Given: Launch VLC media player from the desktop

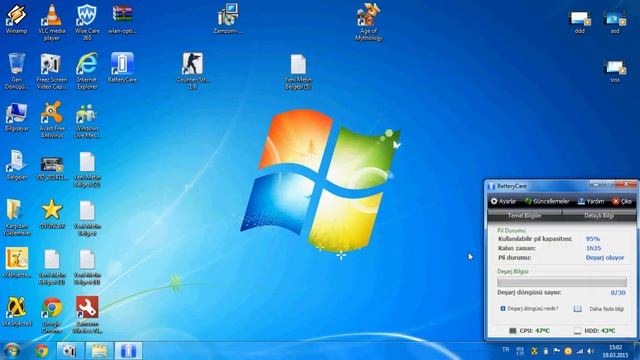Looking at the screenshot, I should (51, 22).
